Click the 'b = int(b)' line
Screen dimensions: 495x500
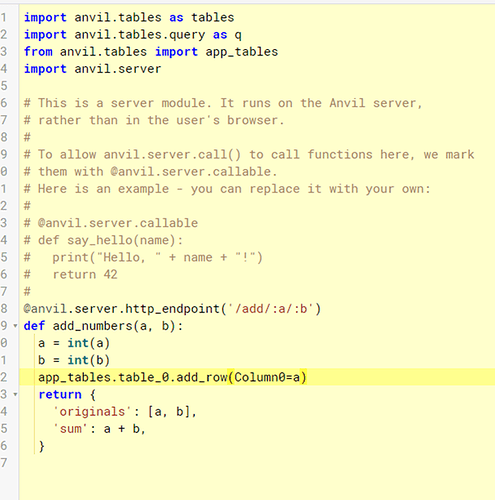[x=74, y=360]
